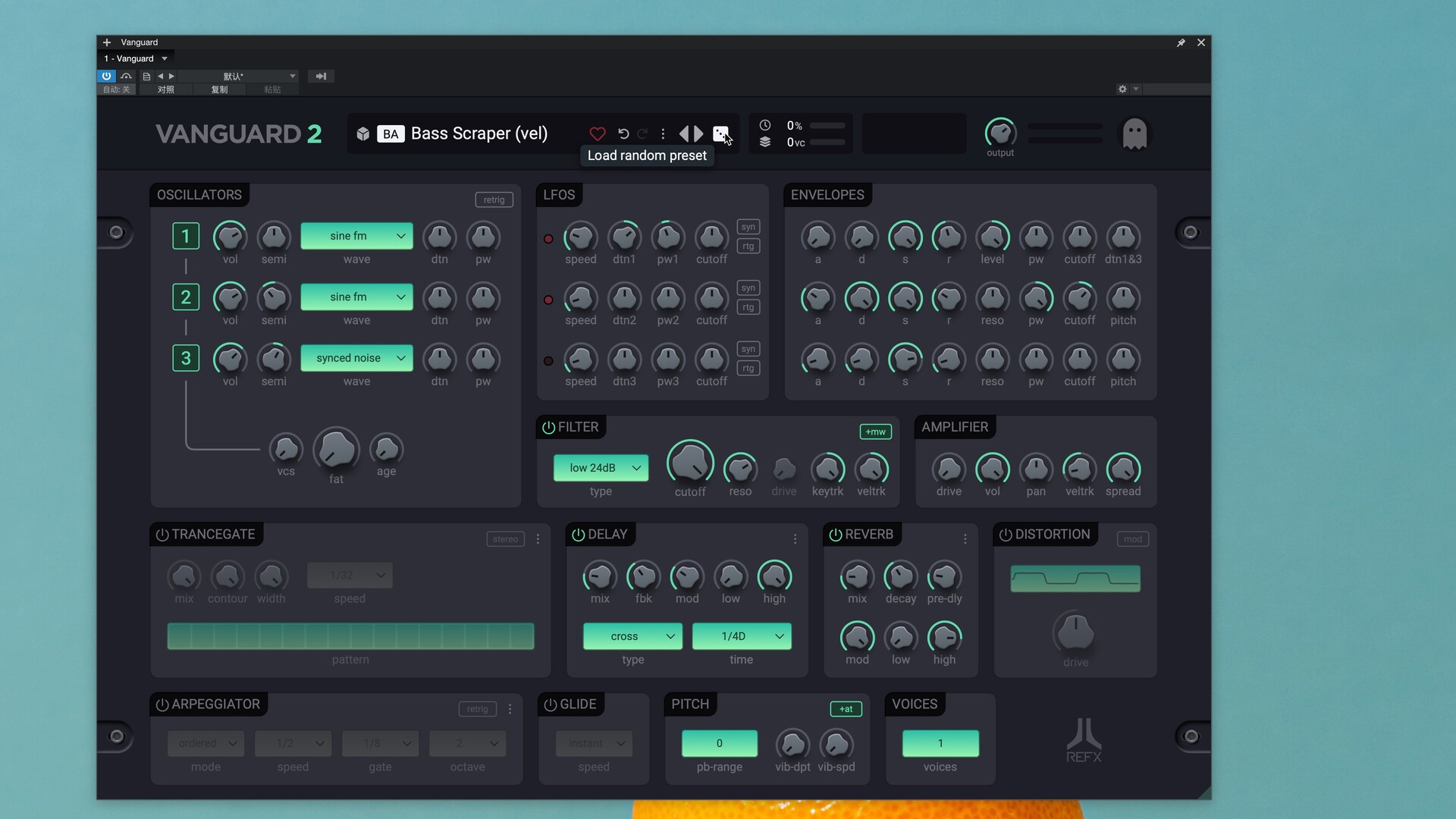1456x819 pixels.
Task: Open the Trancegate three-dot options menu
Action: click(x=538, y=539)
